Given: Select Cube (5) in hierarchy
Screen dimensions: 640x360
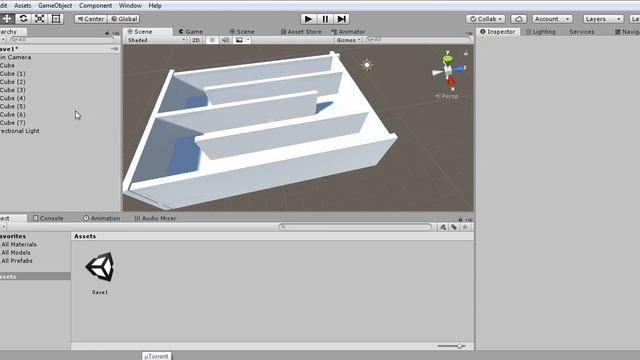Looking at the screenshot, I should pyautogui.click(x=13, y=106).
